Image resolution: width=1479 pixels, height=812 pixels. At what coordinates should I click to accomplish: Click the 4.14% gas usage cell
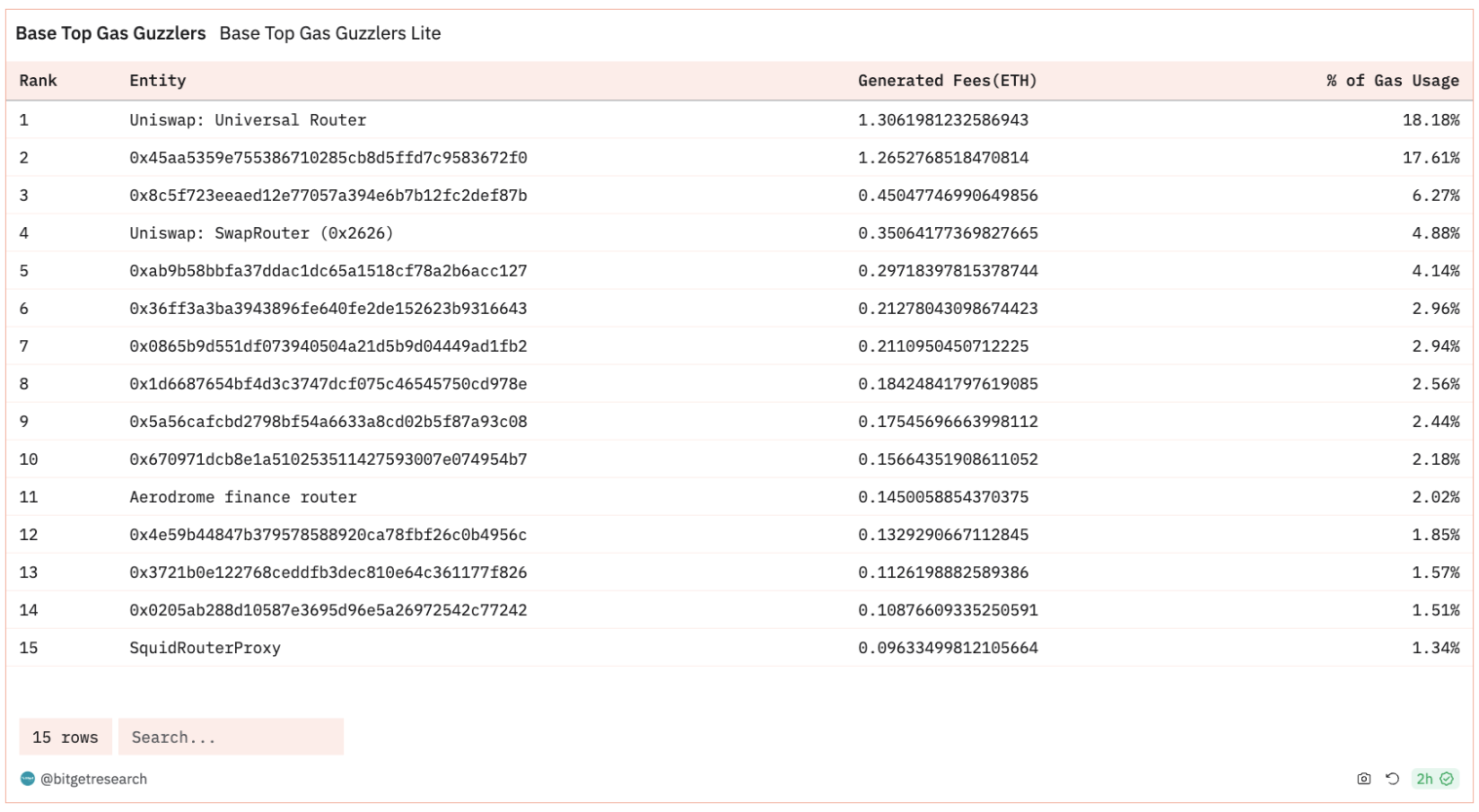(1435, 271)
